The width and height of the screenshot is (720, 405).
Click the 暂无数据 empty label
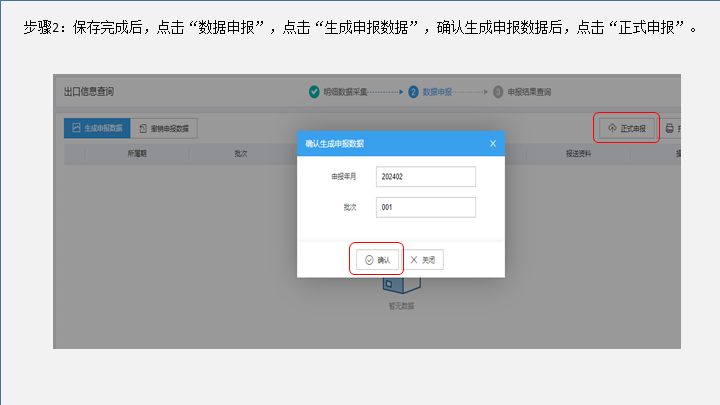(x=401, y=306)
